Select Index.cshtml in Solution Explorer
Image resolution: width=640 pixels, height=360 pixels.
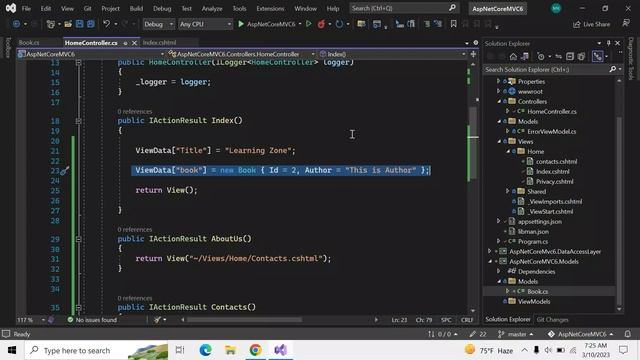(x=553, y=171)
